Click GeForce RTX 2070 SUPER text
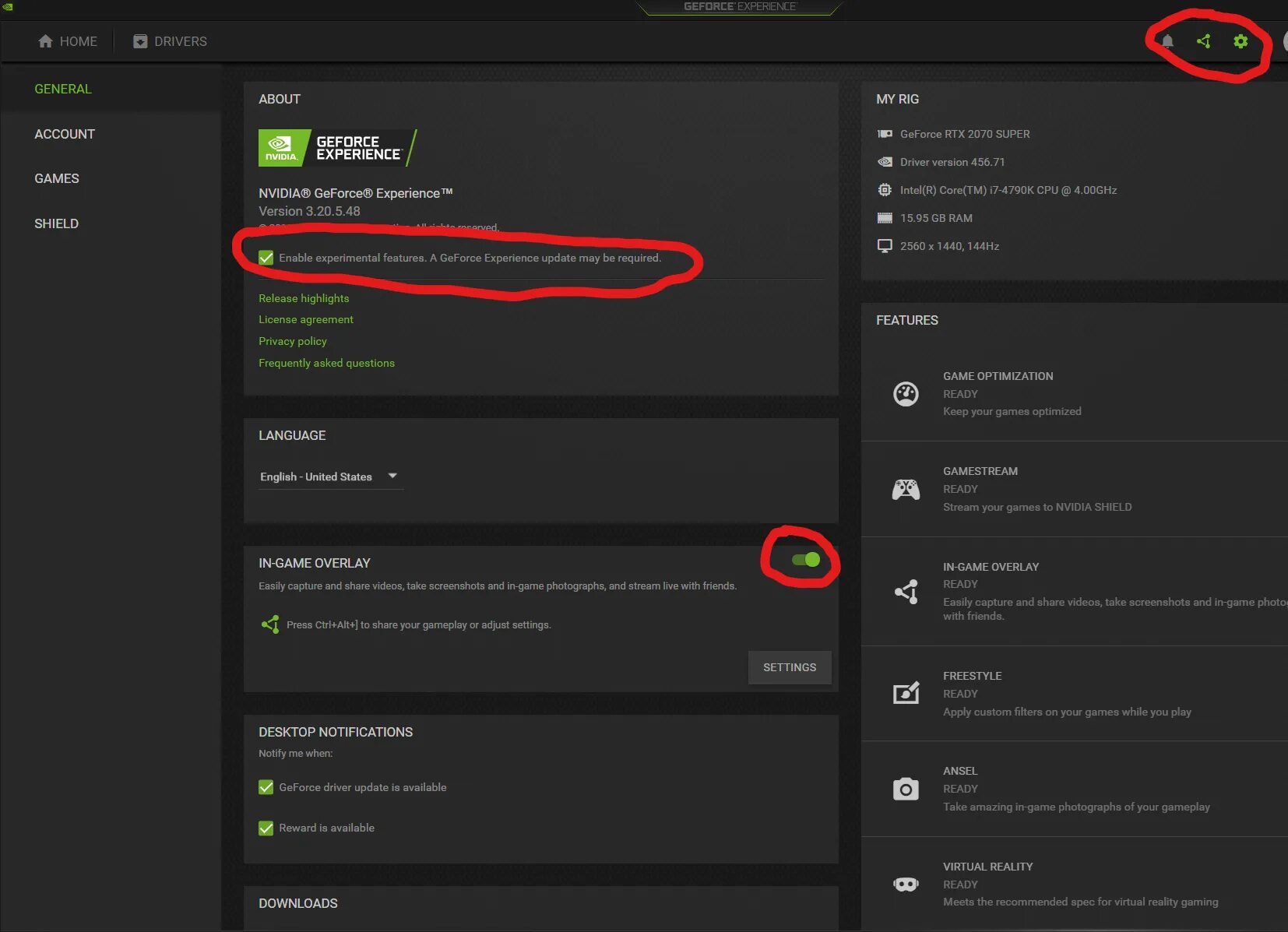This screenshot has height=932, width=1288. coord(965,134)
